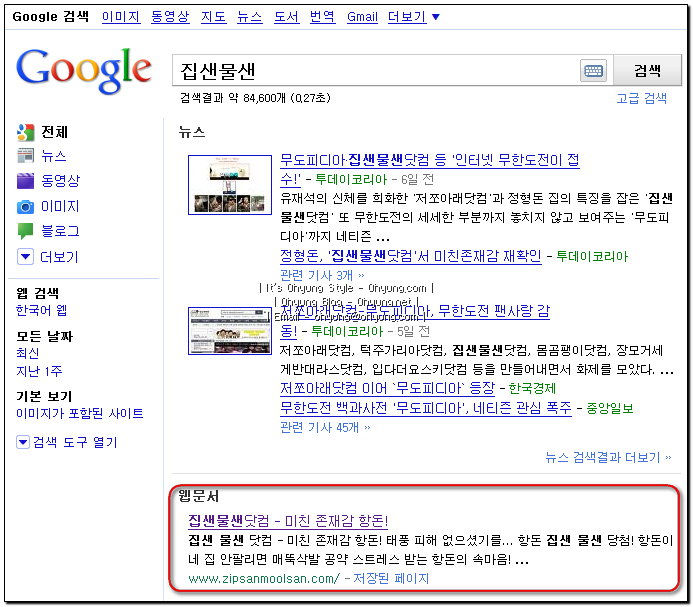
Task: Click the 이미지 camera icon
Action: click(26, 206)
